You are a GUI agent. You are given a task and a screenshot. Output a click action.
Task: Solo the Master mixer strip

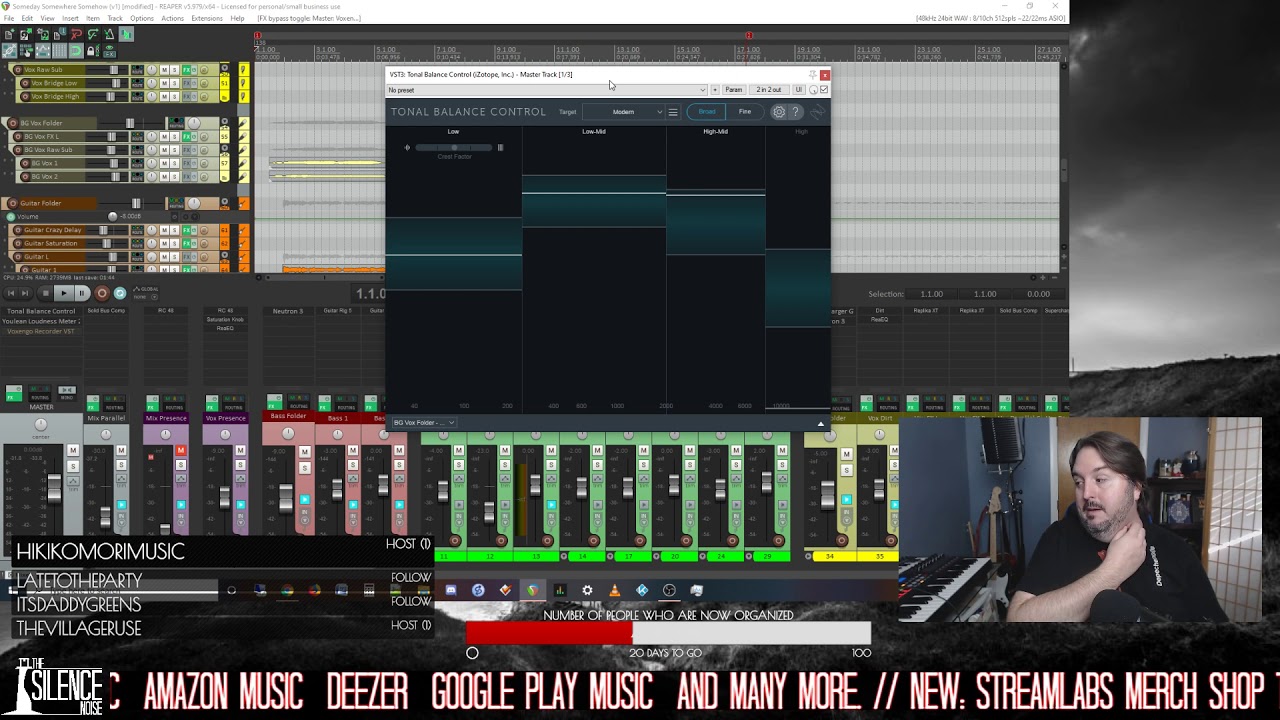click(73, 466)
